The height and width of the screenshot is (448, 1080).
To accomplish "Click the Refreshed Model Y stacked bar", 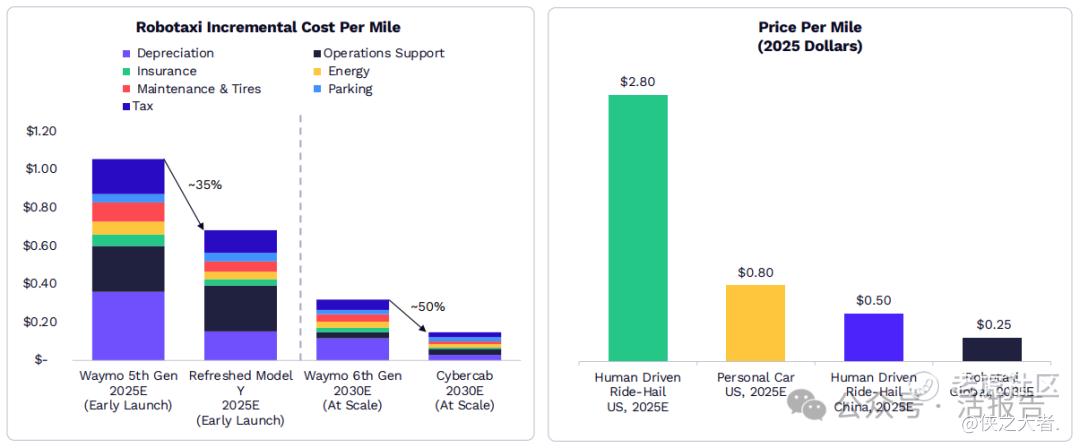I will point(240,295).
